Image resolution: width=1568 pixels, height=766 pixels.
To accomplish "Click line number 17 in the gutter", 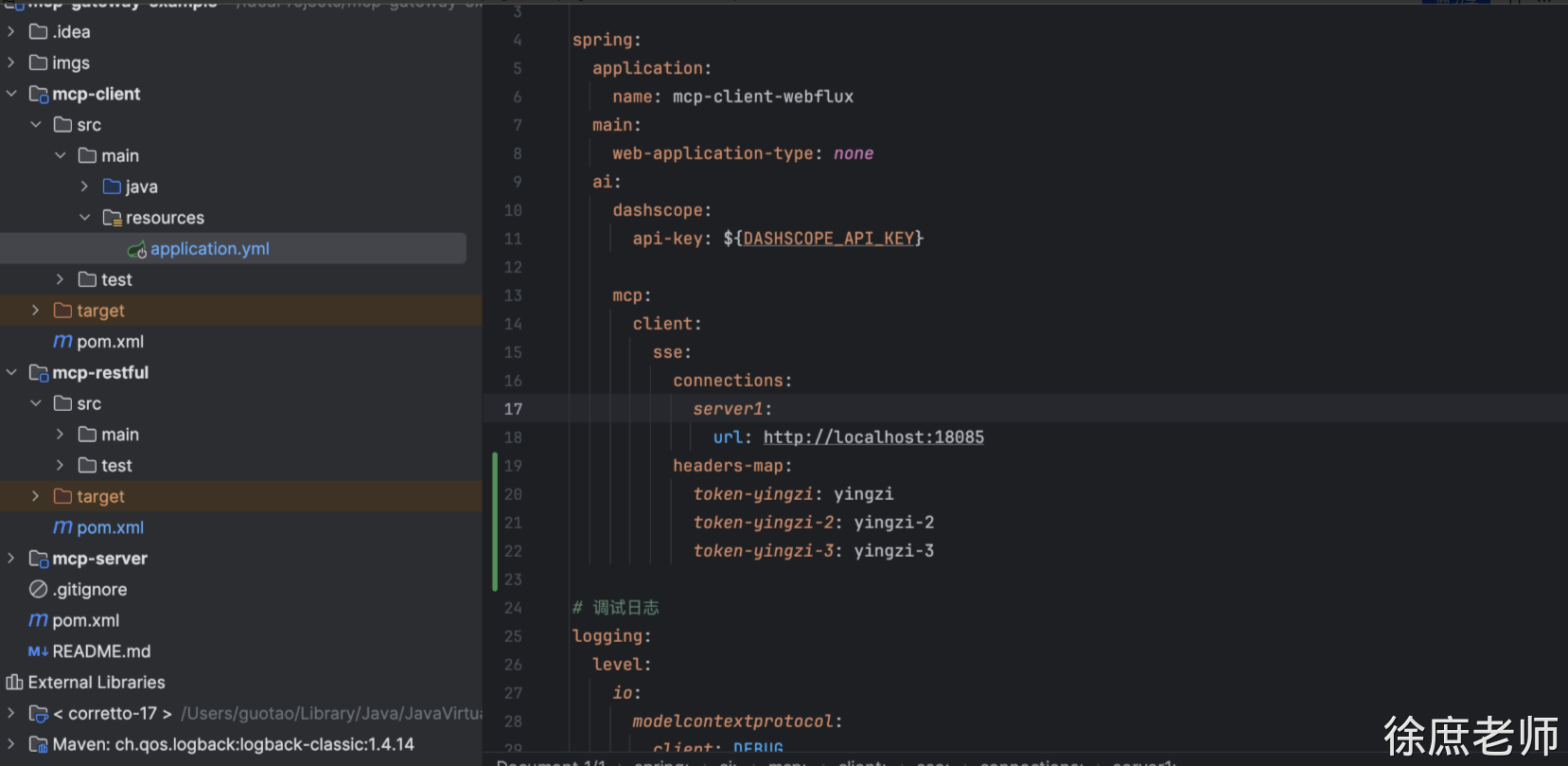I will tap(513, 409).
